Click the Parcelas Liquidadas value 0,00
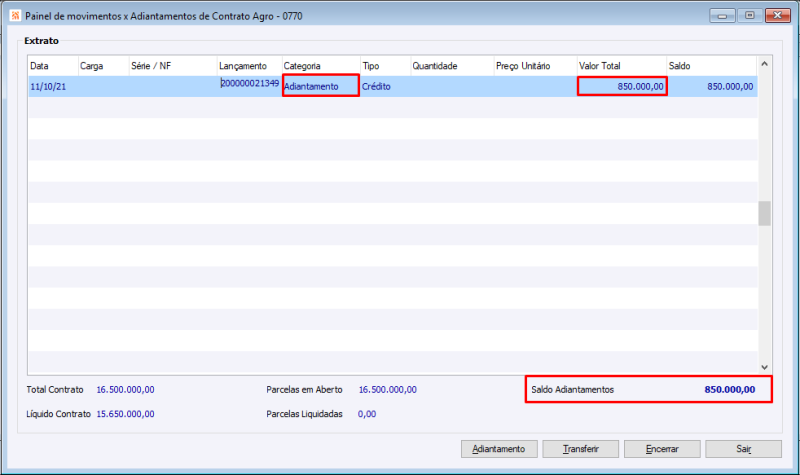This screenshot has height=475, width=800. [367, 414]
